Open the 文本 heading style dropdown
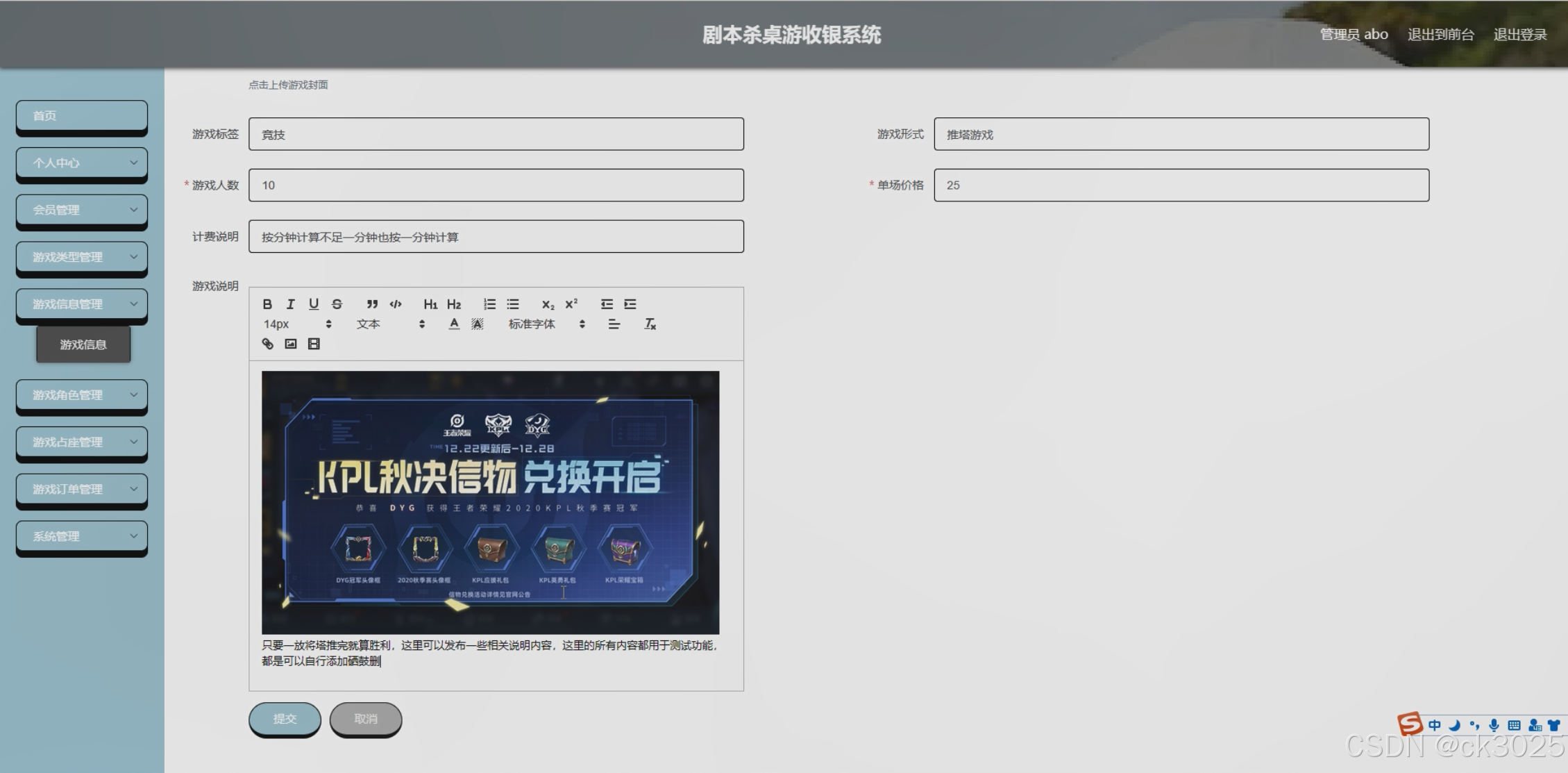This screenshot has height=773, width=1568. click(390, 324)
